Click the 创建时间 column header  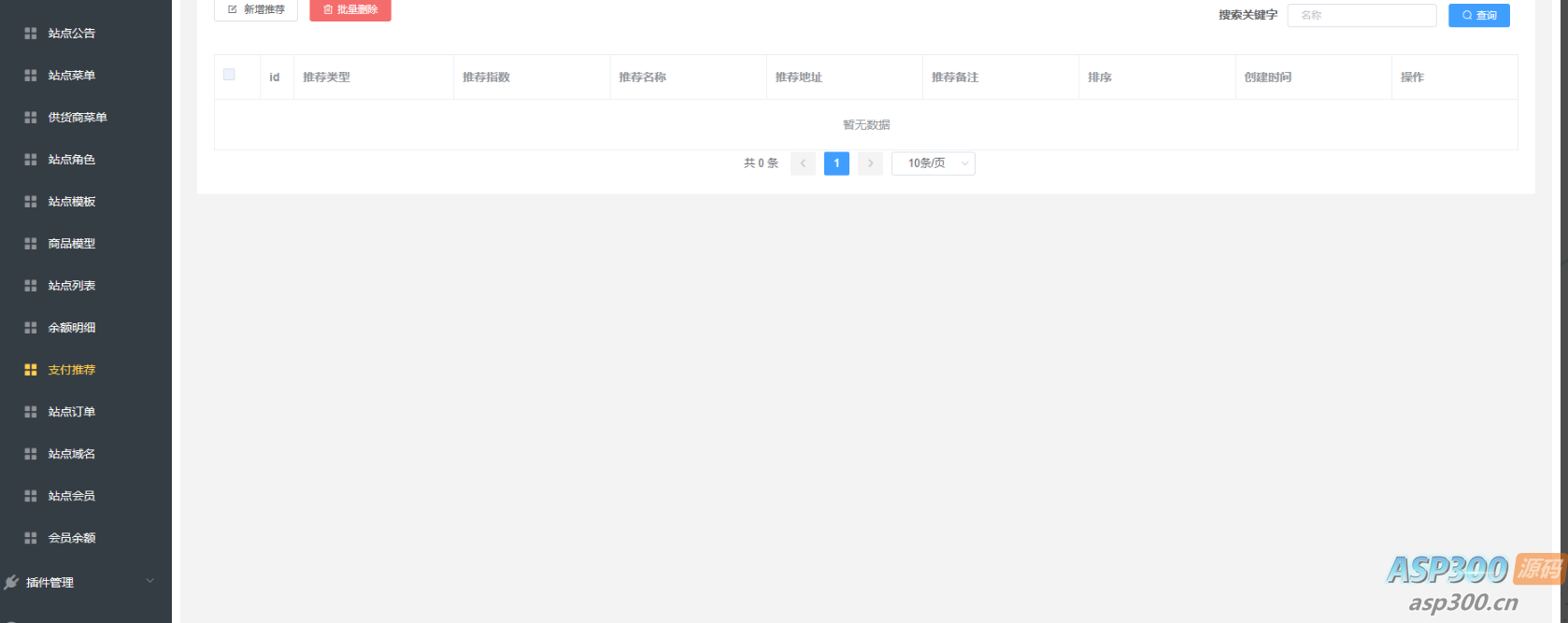coord(1268,78)
